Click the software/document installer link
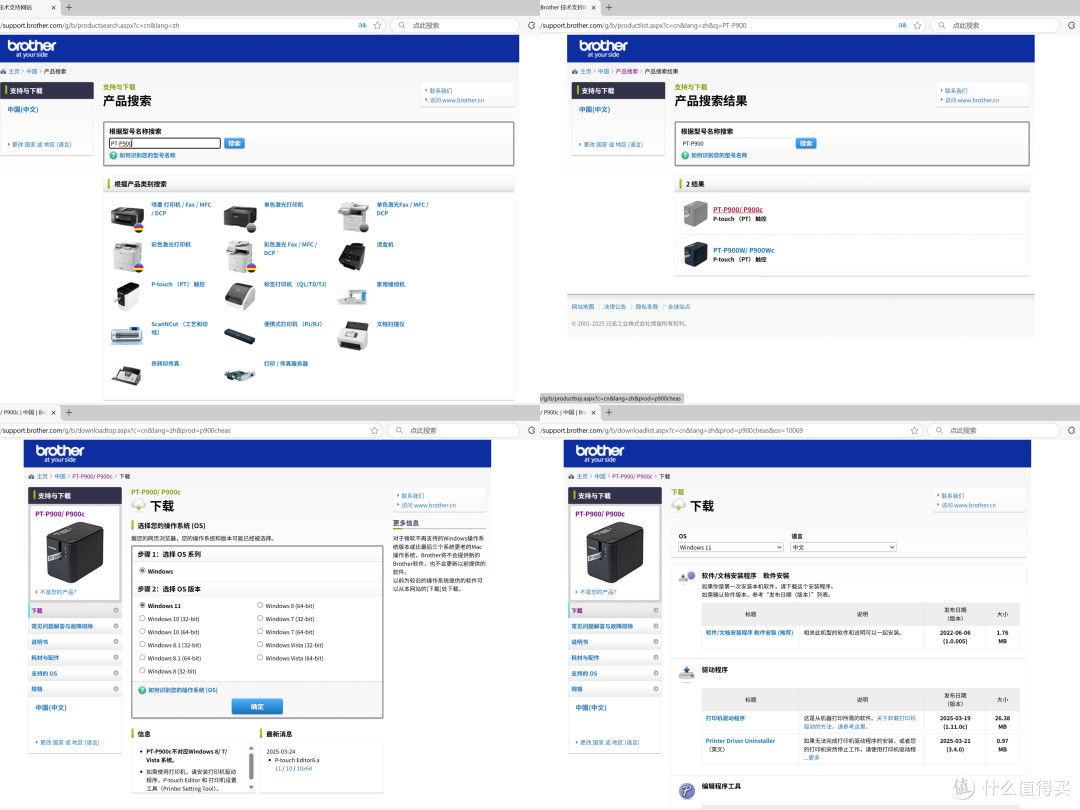Viewport: 1080px width, 810px height. click(749, 632)
